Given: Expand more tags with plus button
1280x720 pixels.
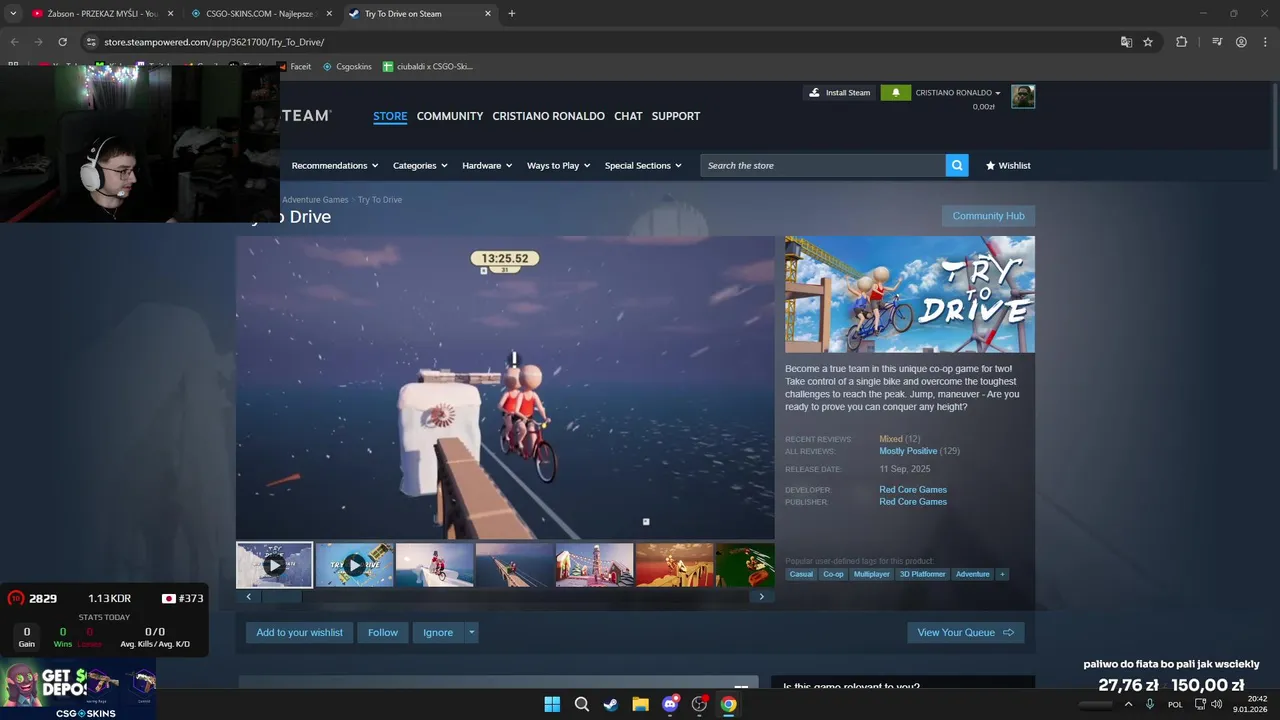Looking at the screenshot, I should click(1002, 574).
